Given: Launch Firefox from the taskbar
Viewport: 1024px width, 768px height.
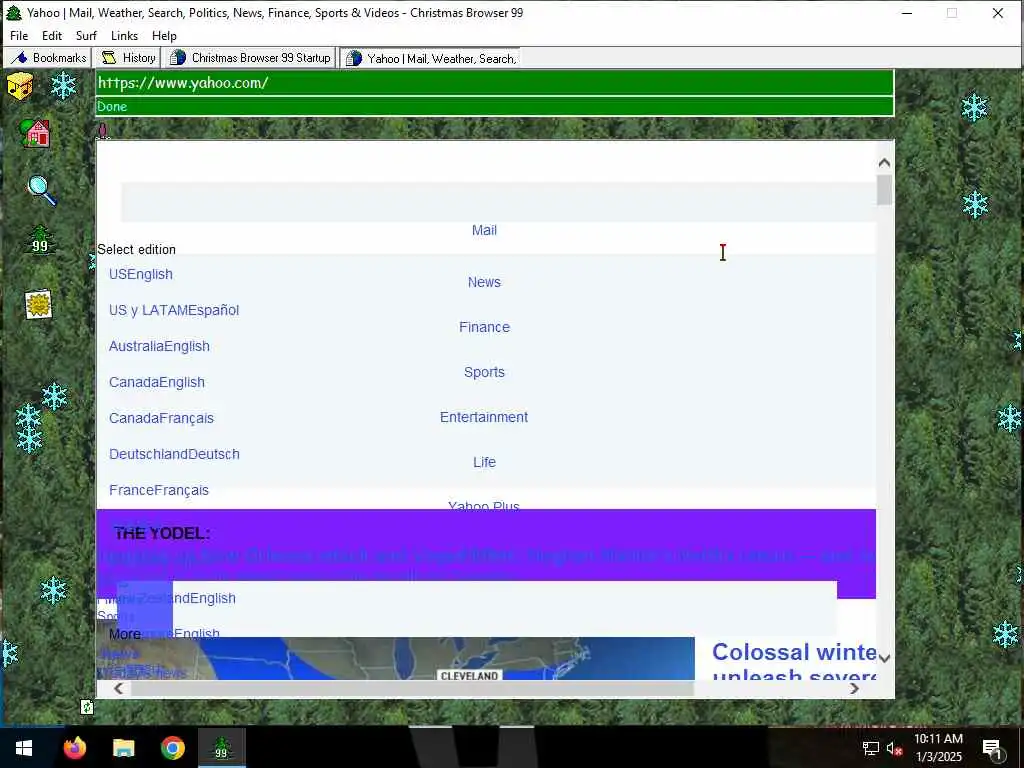Looking at the screenshot, I should coord(74,748).
